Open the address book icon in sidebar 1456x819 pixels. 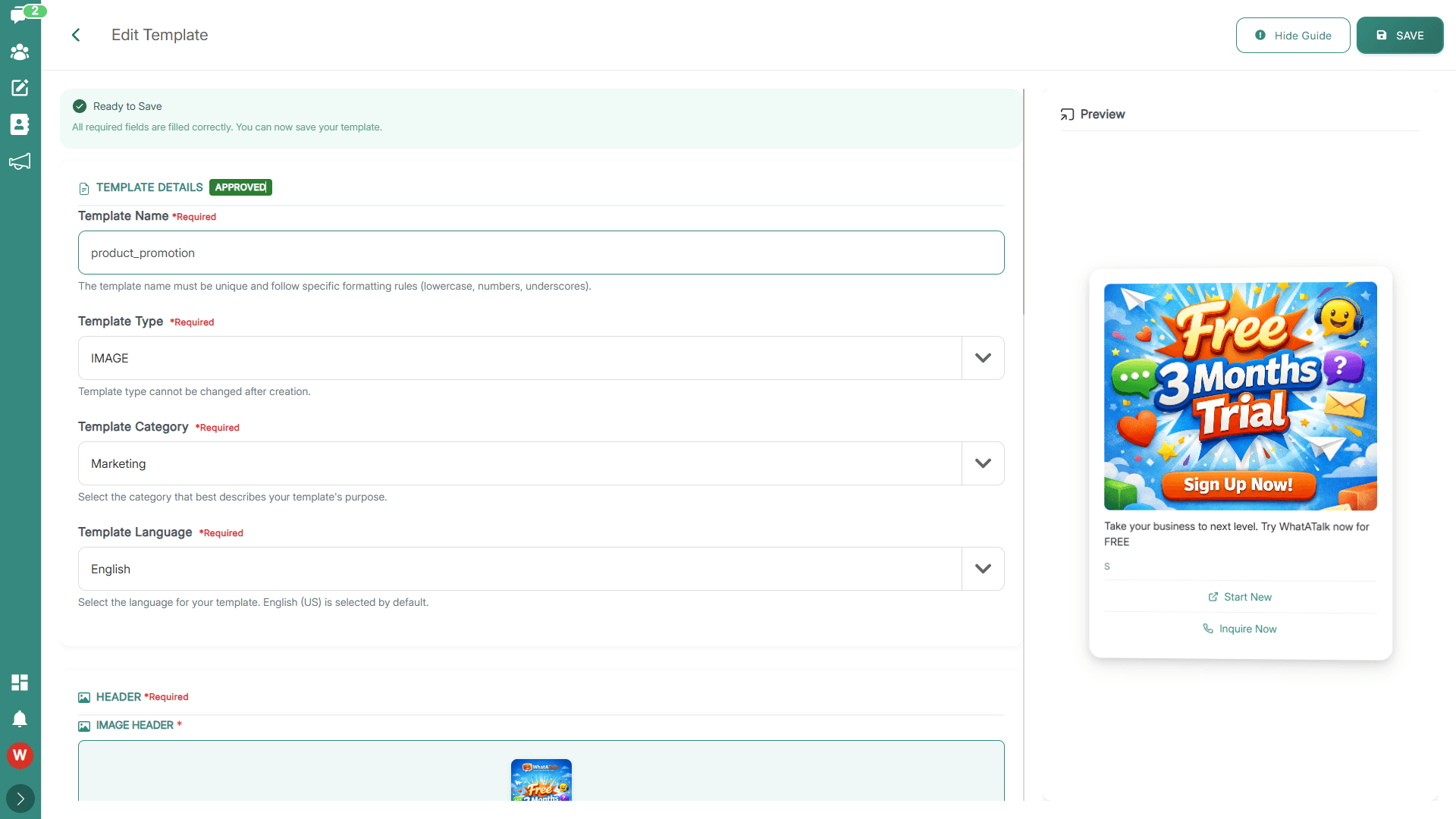pyautogui.click(x=20, y=124)
